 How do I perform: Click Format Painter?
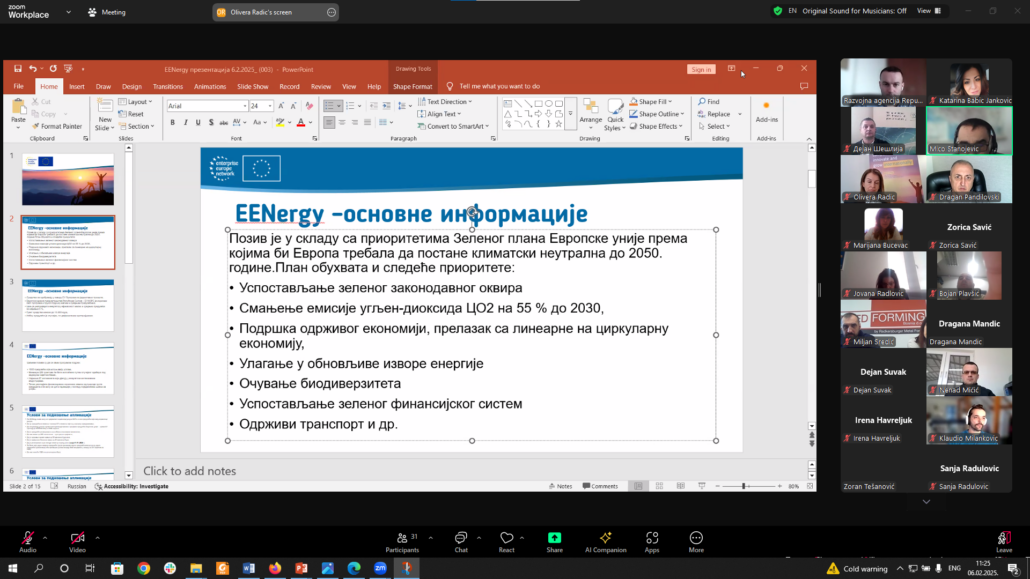57,126
